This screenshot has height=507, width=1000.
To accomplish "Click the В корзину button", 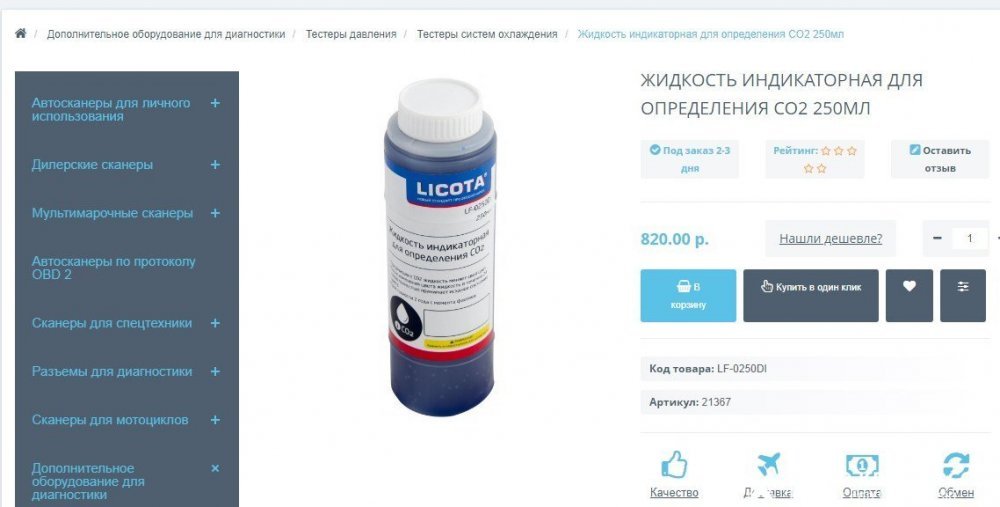I will click(688, 295).
